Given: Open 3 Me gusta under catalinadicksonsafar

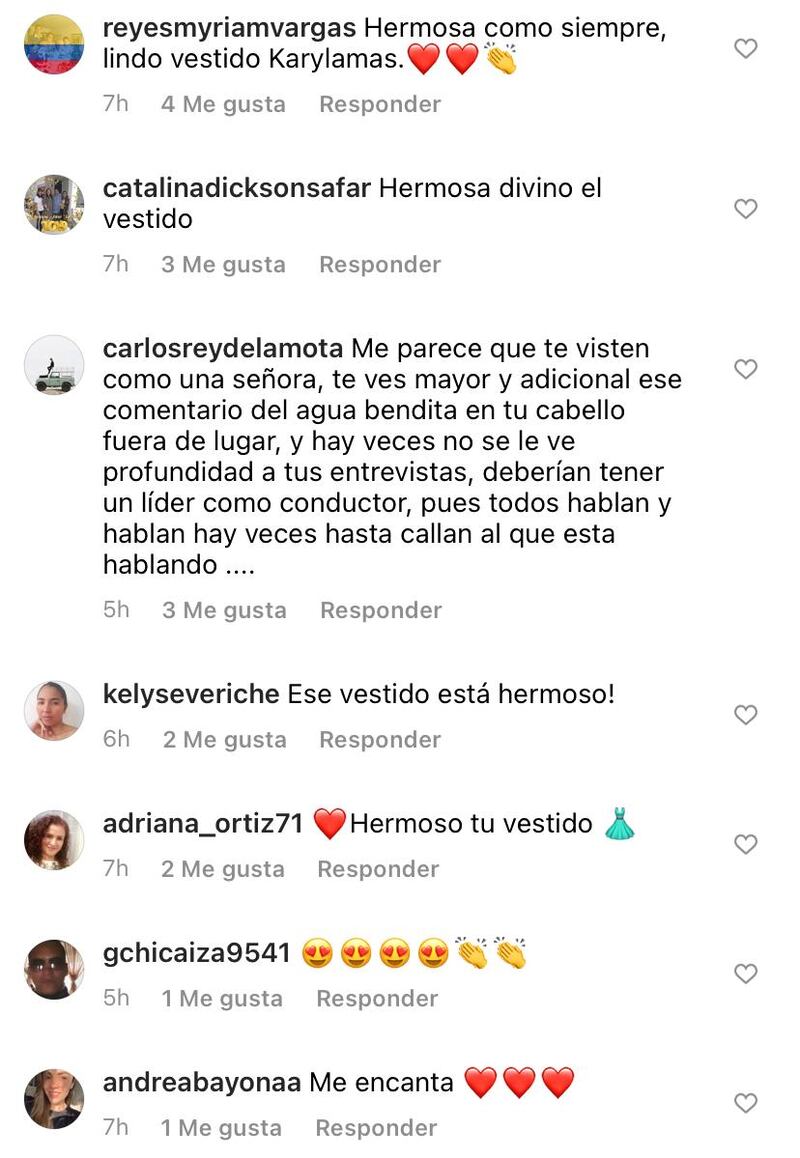Looking at the screenshot, I should point(223,264).
